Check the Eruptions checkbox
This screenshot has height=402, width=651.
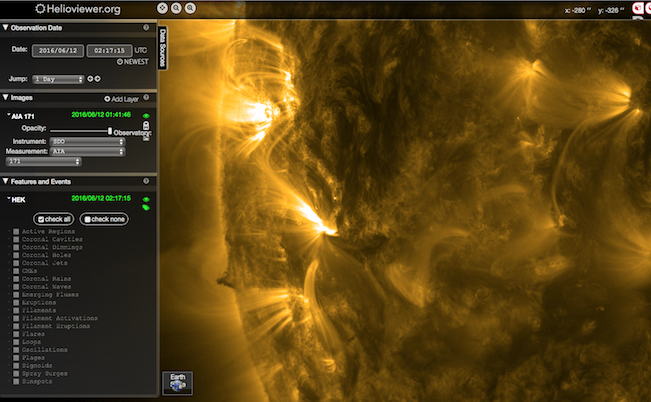(16, 302)
